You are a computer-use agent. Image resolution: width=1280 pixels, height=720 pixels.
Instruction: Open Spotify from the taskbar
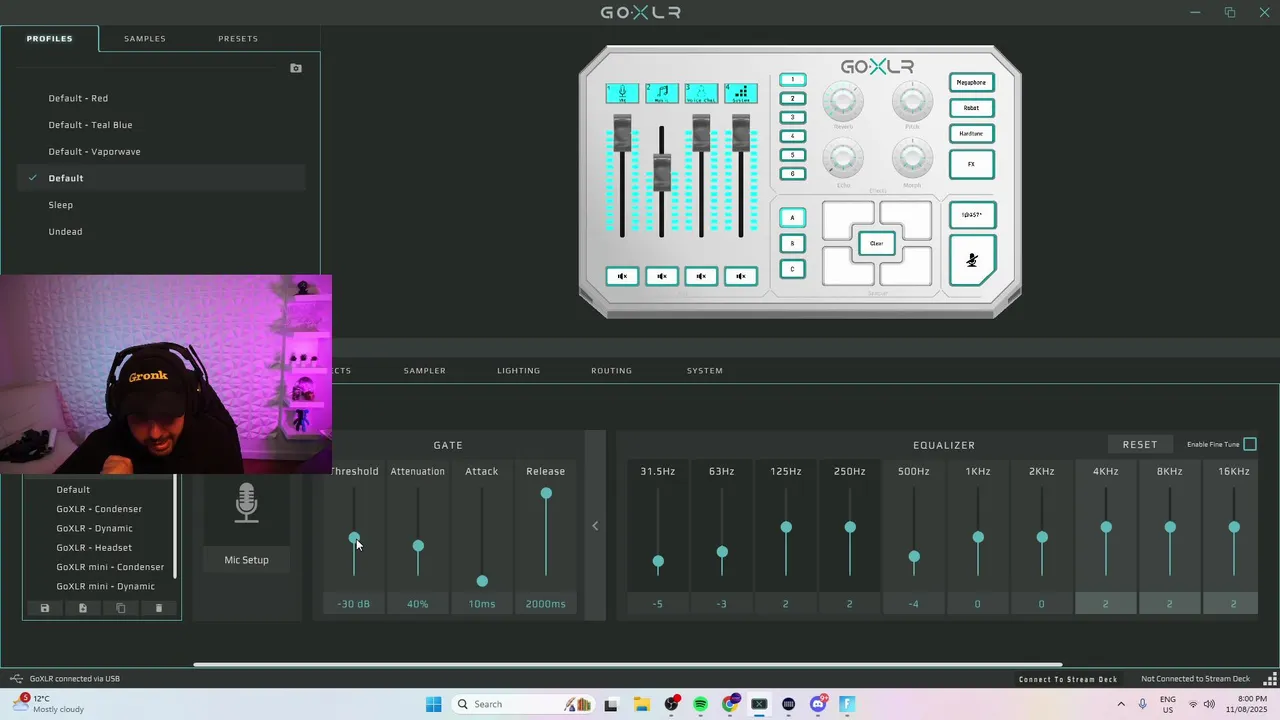click(x=700, y=704)
